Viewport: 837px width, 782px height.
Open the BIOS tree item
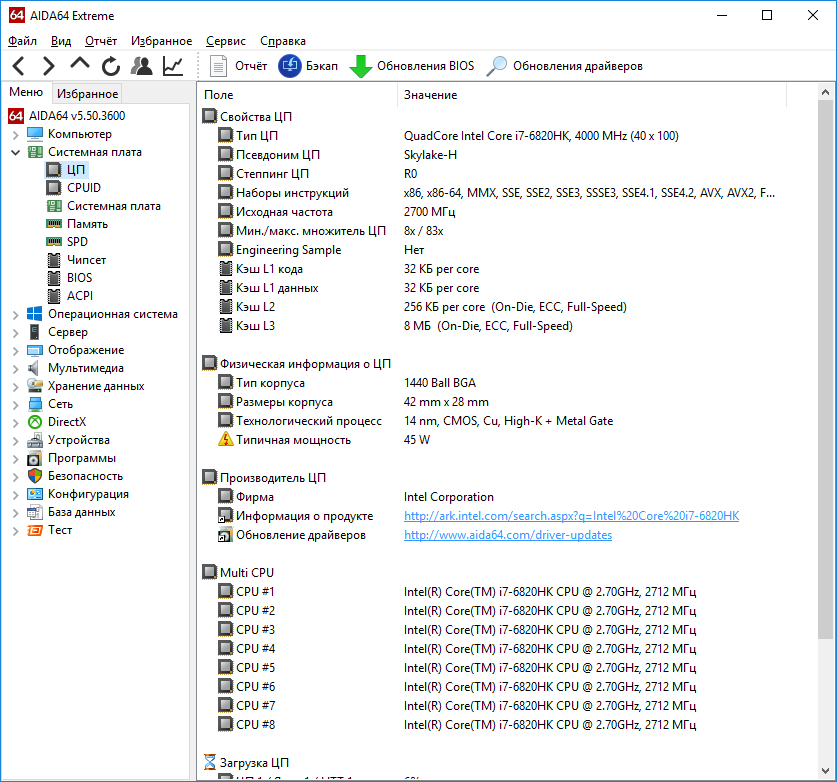69,278
